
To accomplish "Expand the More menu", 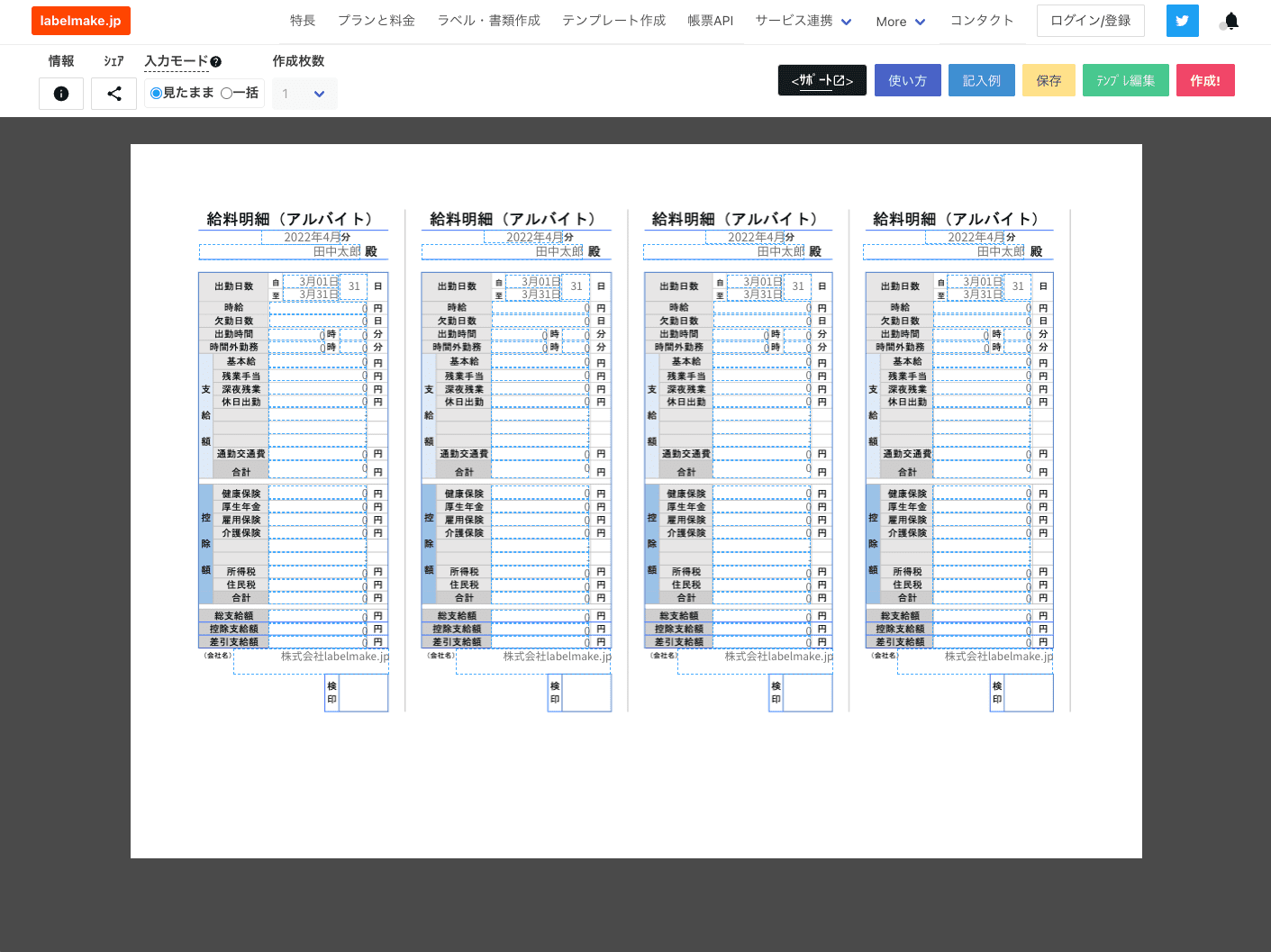I will [x=900, y=22].
